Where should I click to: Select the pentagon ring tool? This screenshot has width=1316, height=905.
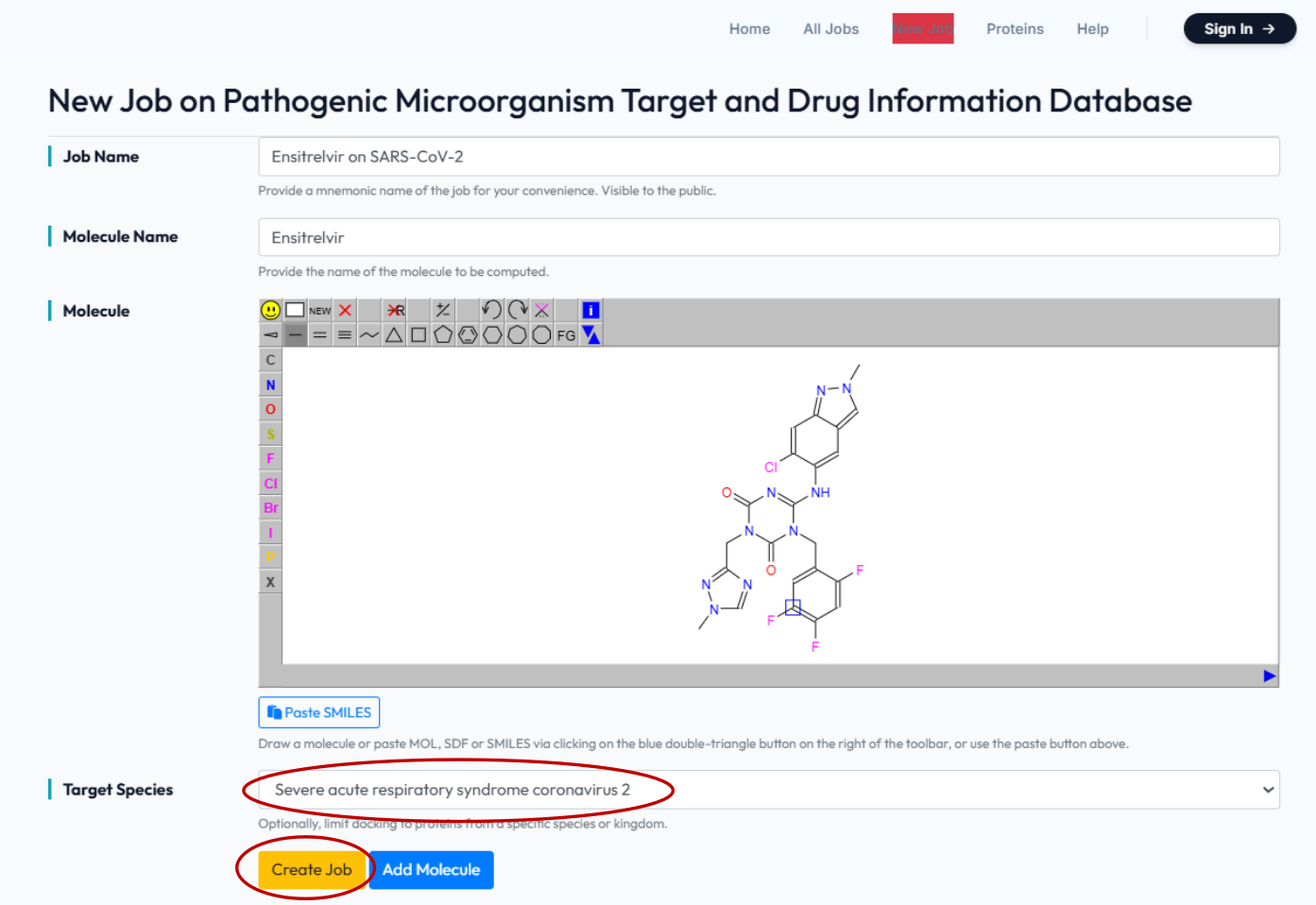443,334
